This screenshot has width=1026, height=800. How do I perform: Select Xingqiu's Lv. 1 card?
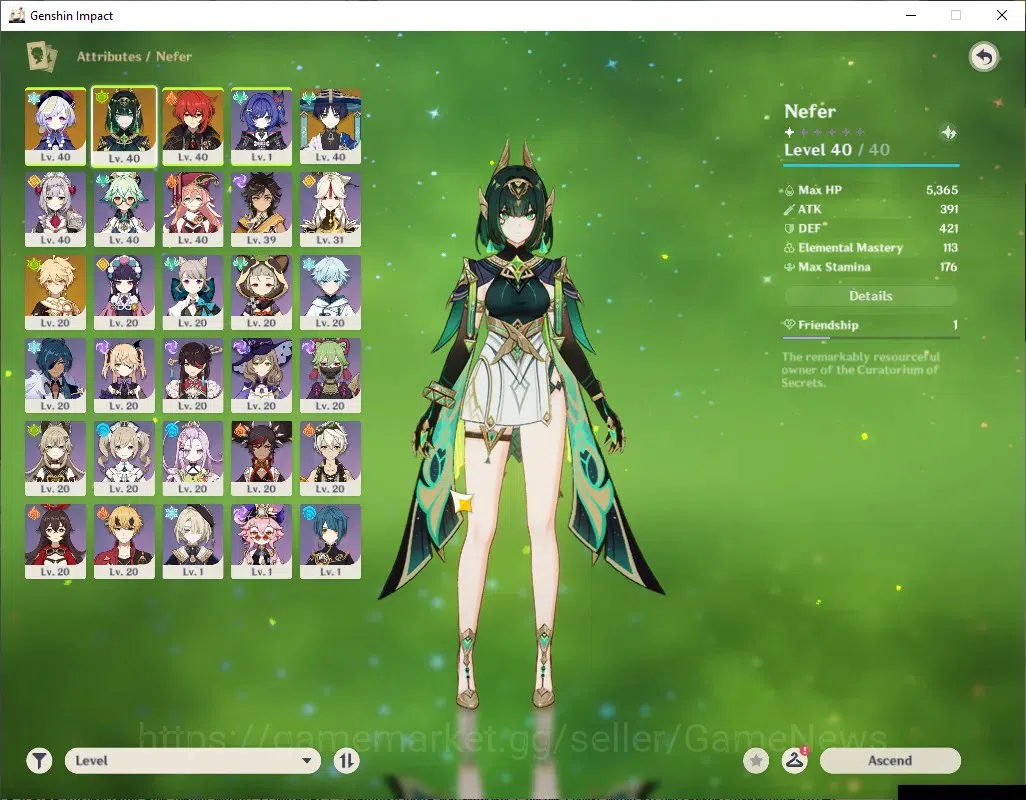330,542
